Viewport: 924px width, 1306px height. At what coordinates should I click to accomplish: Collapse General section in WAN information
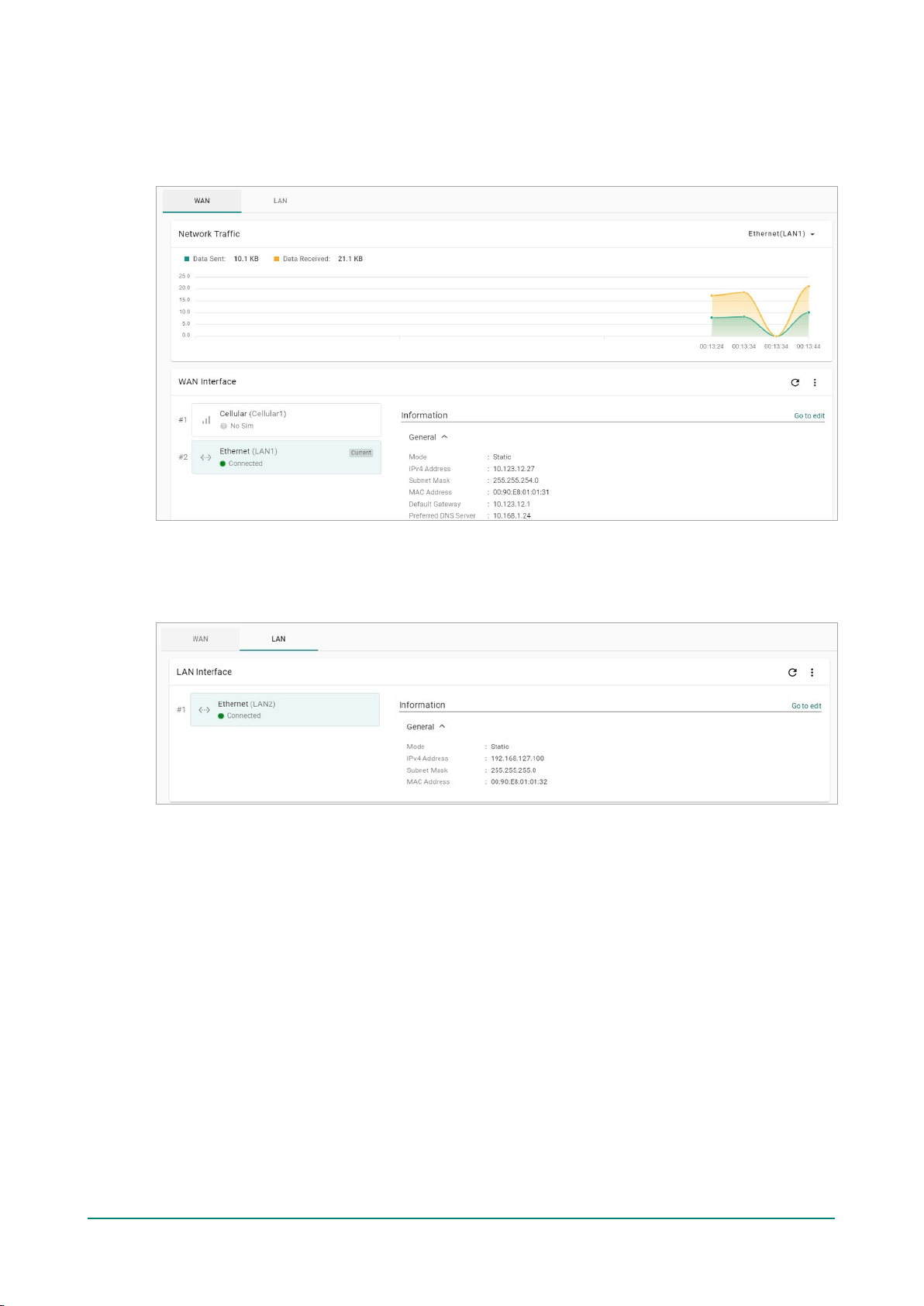tap(444, 437)
